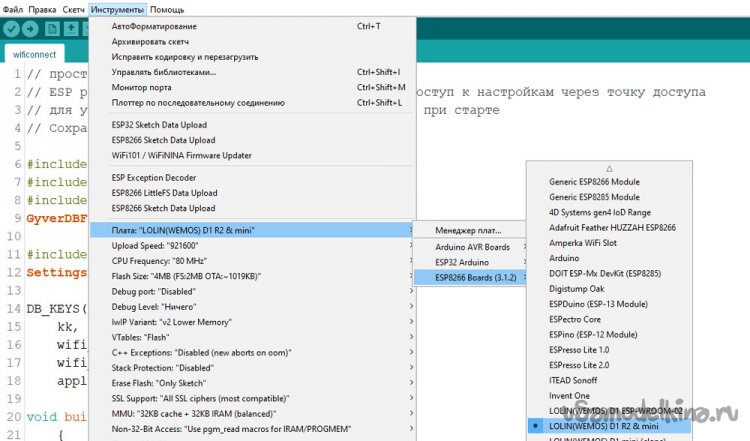750x441 pixels.
Task: Open the Файл menu
Action: coord(14,8)
